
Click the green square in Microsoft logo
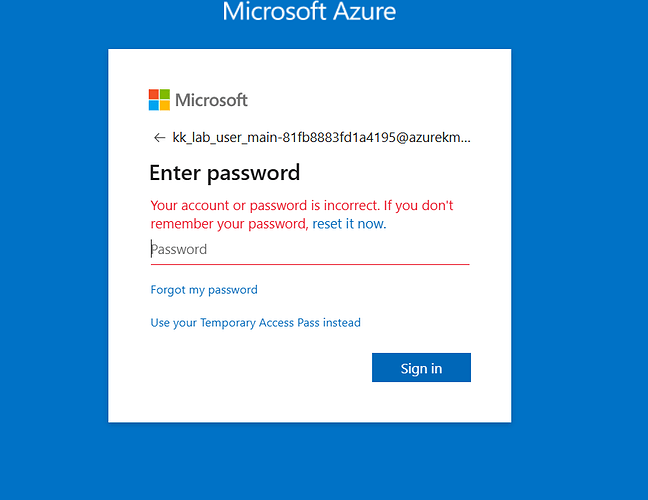pyautogui.click(x=165, y=94)
